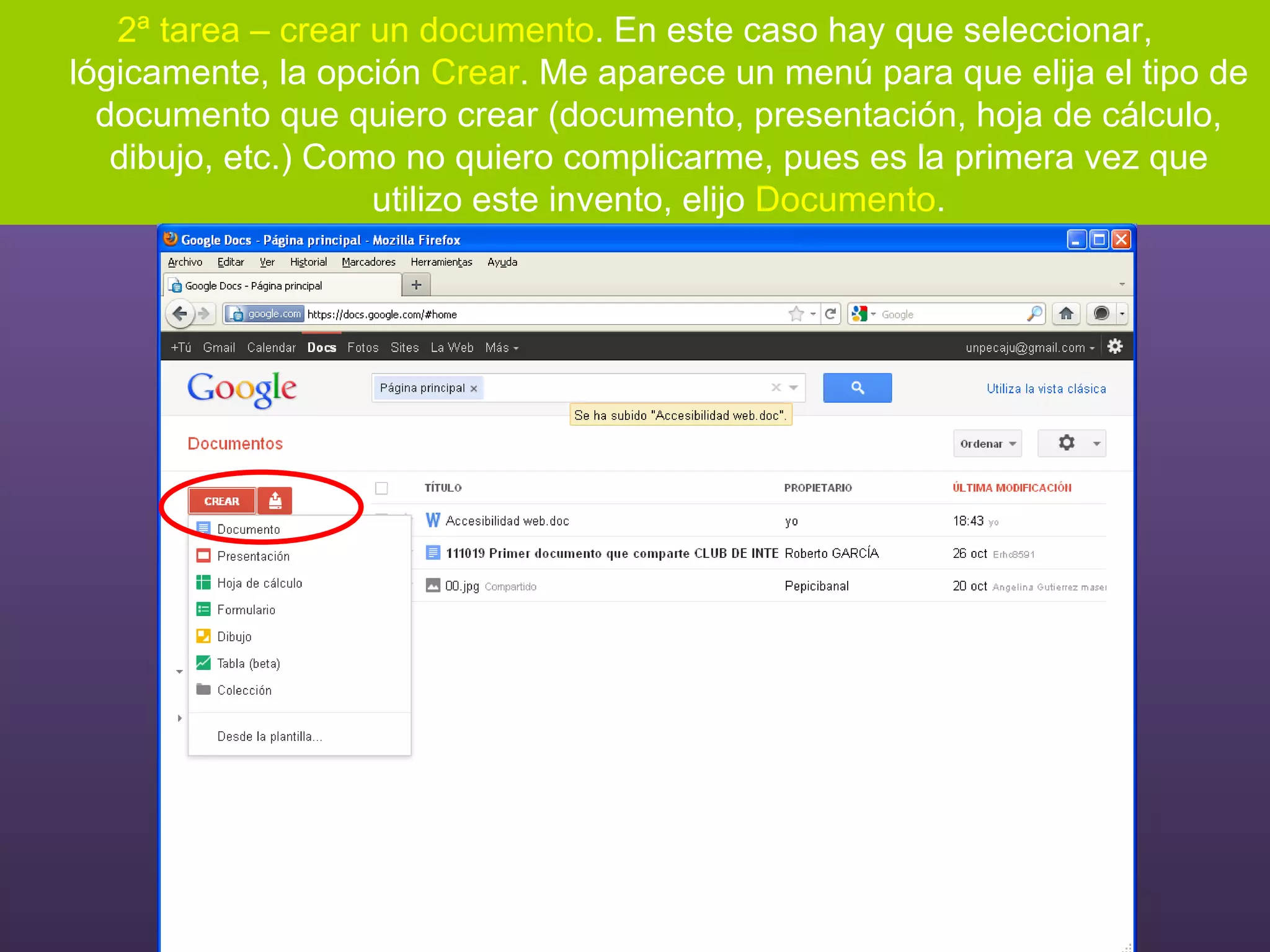This screenshot has height=952, width=1270.
Task: Click the Google logo
Action: (242, 389)
